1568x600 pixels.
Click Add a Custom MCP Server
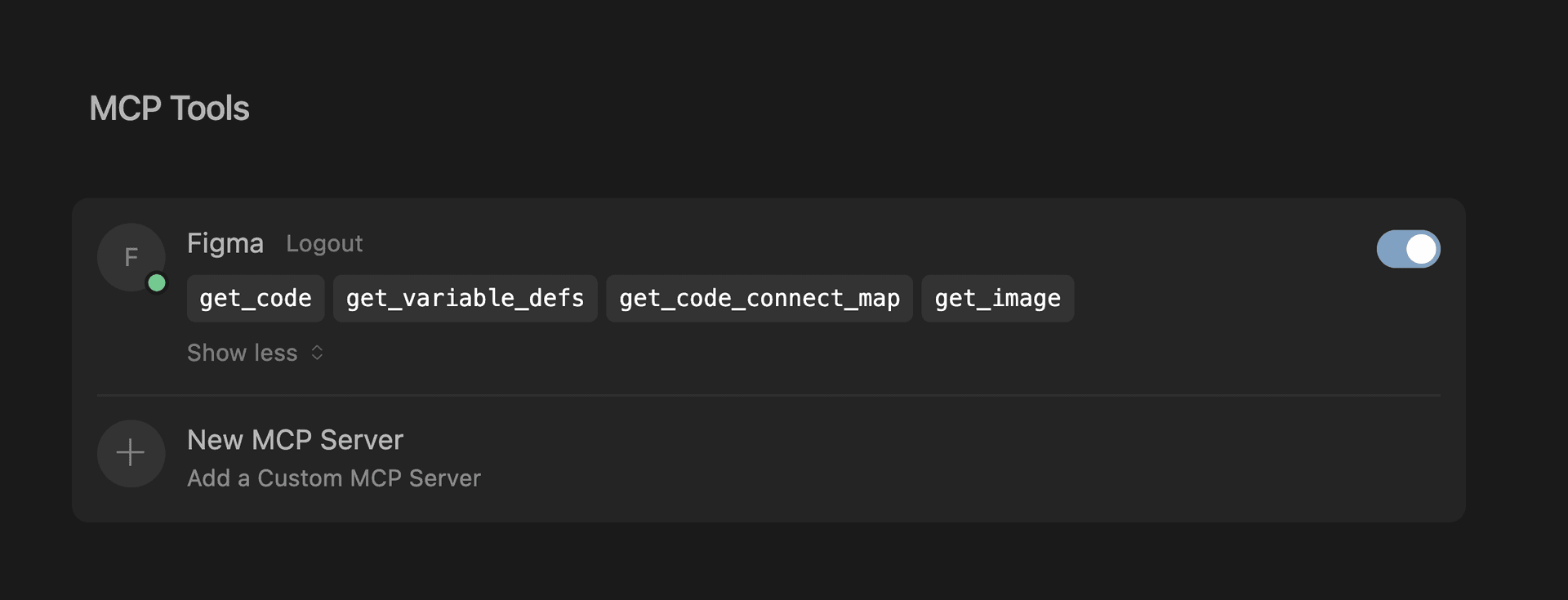point(334,478)
